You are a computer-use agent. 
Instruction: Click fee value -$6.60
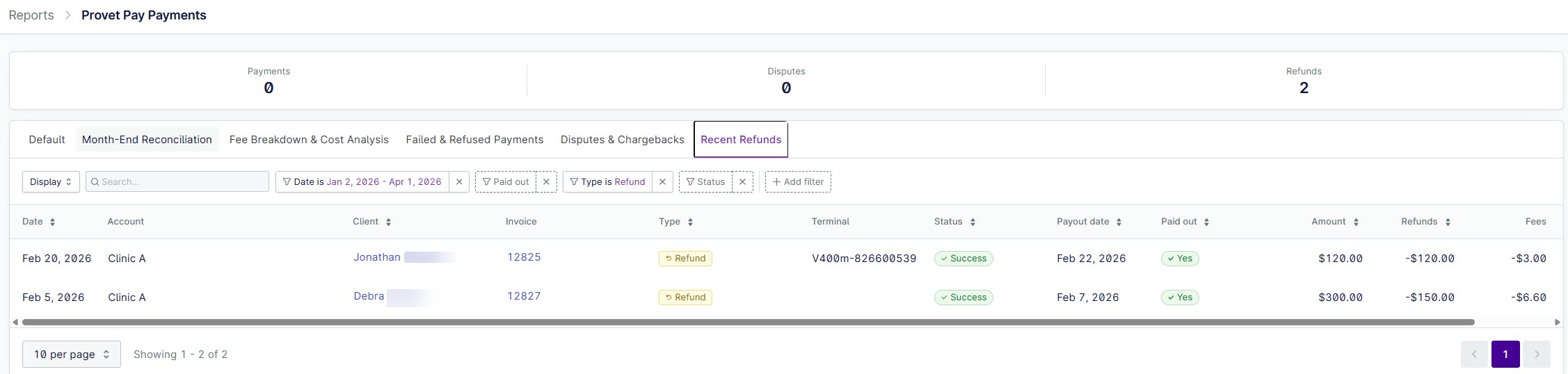pyautogui.click(x=1528, y=298)
